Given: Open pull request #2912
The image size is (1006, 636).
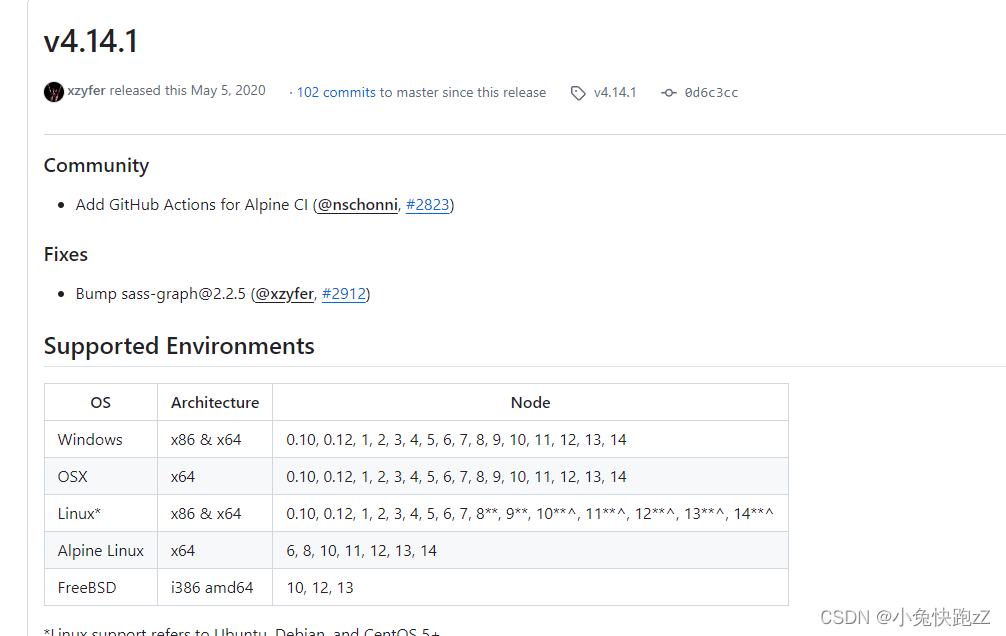Looking at the screenshot, I should [x=344, y=294].
